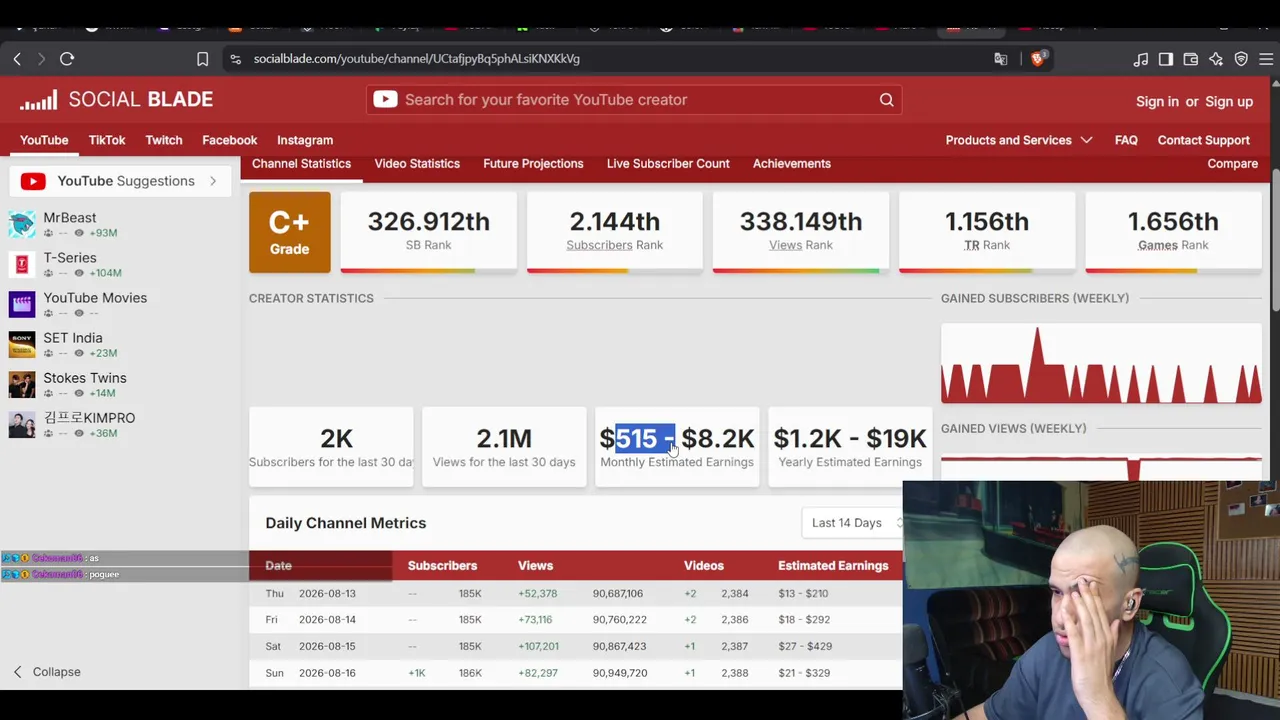Open the Brave Wallet icon

coord(1191,59)
